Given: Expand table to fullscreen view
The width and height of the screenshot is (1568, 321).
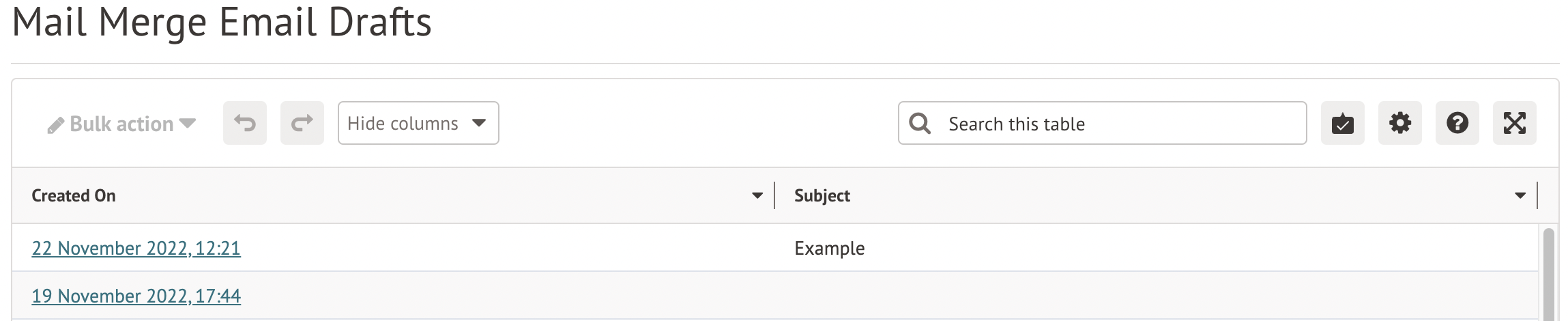Looking at the screenshot, I should pos(1514,123).
